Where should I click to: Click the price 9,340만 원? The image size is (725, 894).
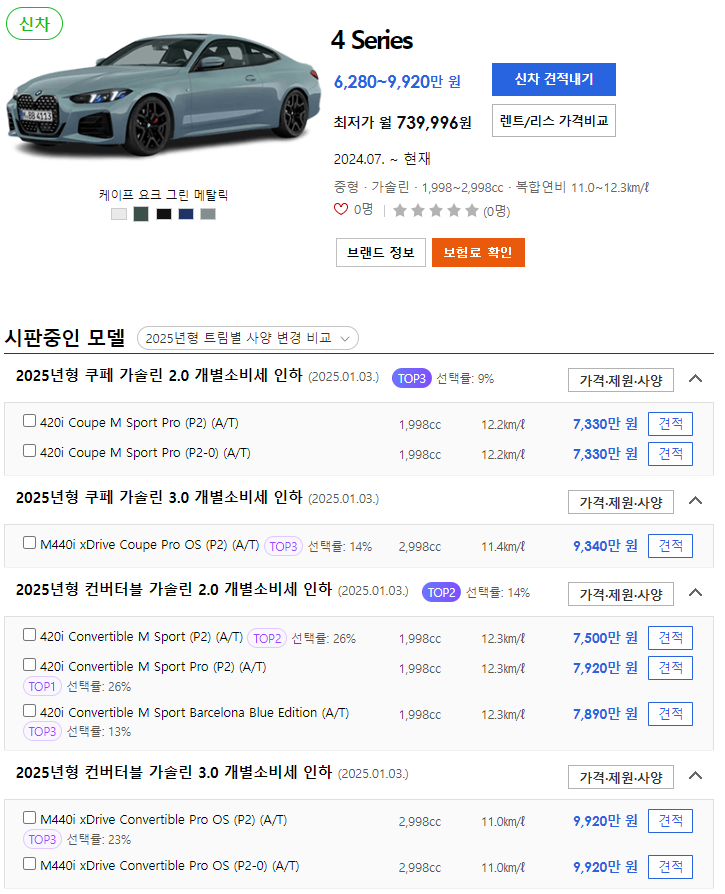[605, 546]
